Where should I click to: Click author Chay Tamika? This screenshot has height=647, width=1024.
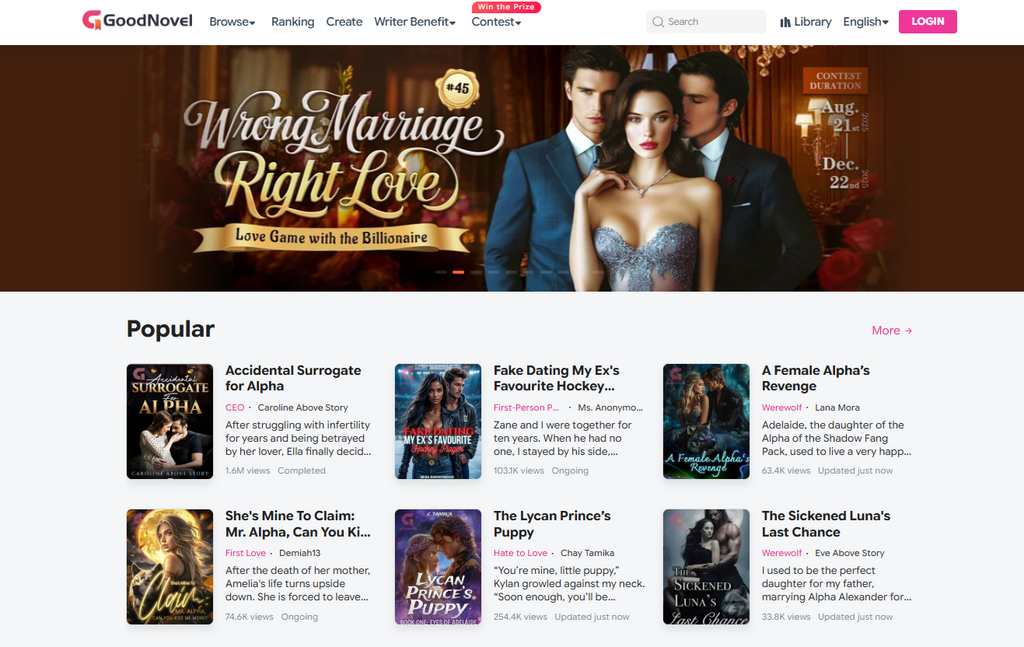point(587,553)
